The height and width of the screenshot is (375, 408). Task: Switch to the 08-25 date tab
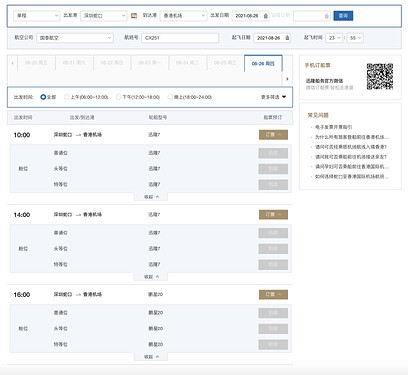pos(225,63)
